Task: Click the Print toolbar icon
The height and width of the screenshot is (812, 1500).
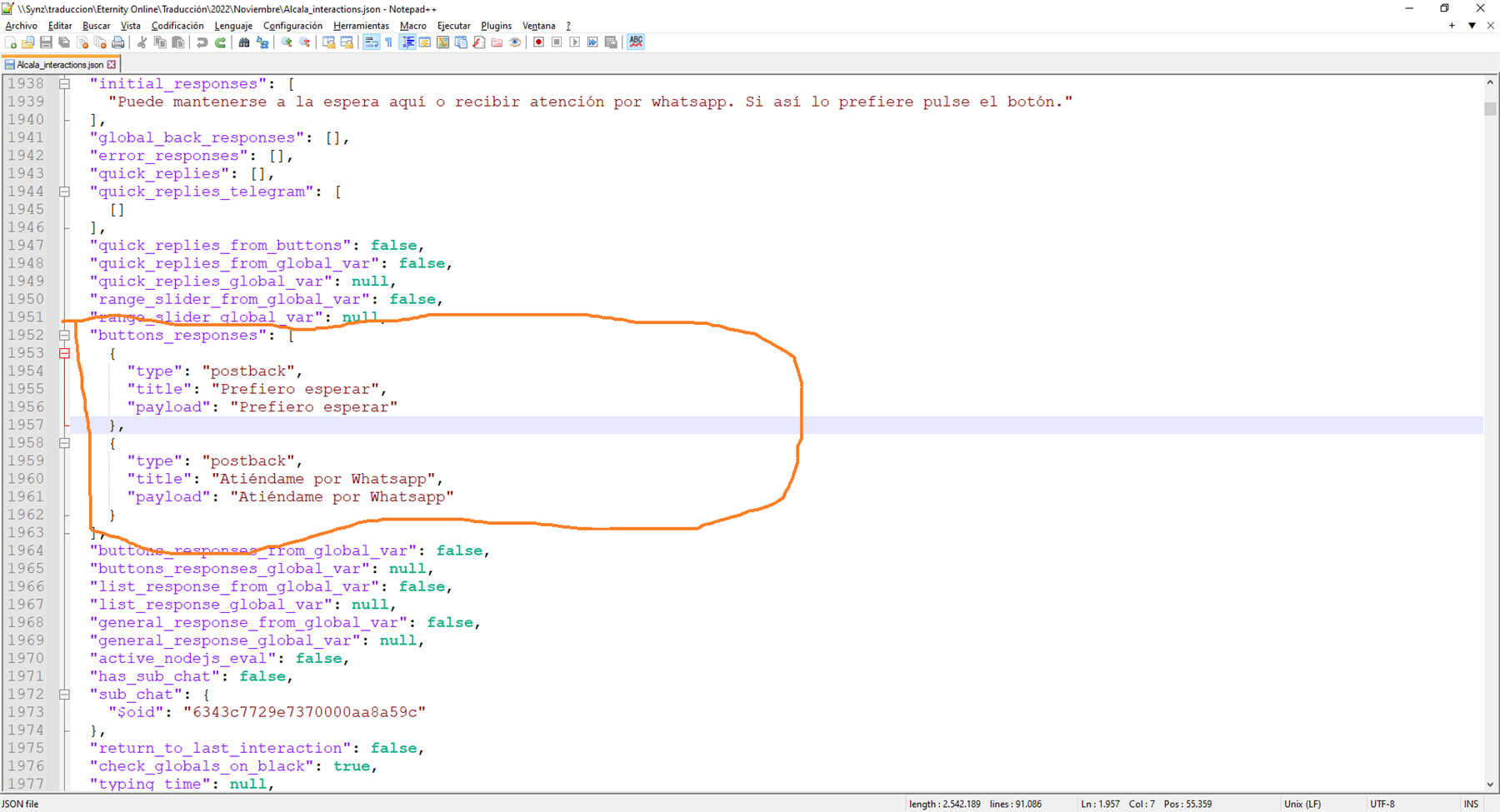Action: [118, 42]
